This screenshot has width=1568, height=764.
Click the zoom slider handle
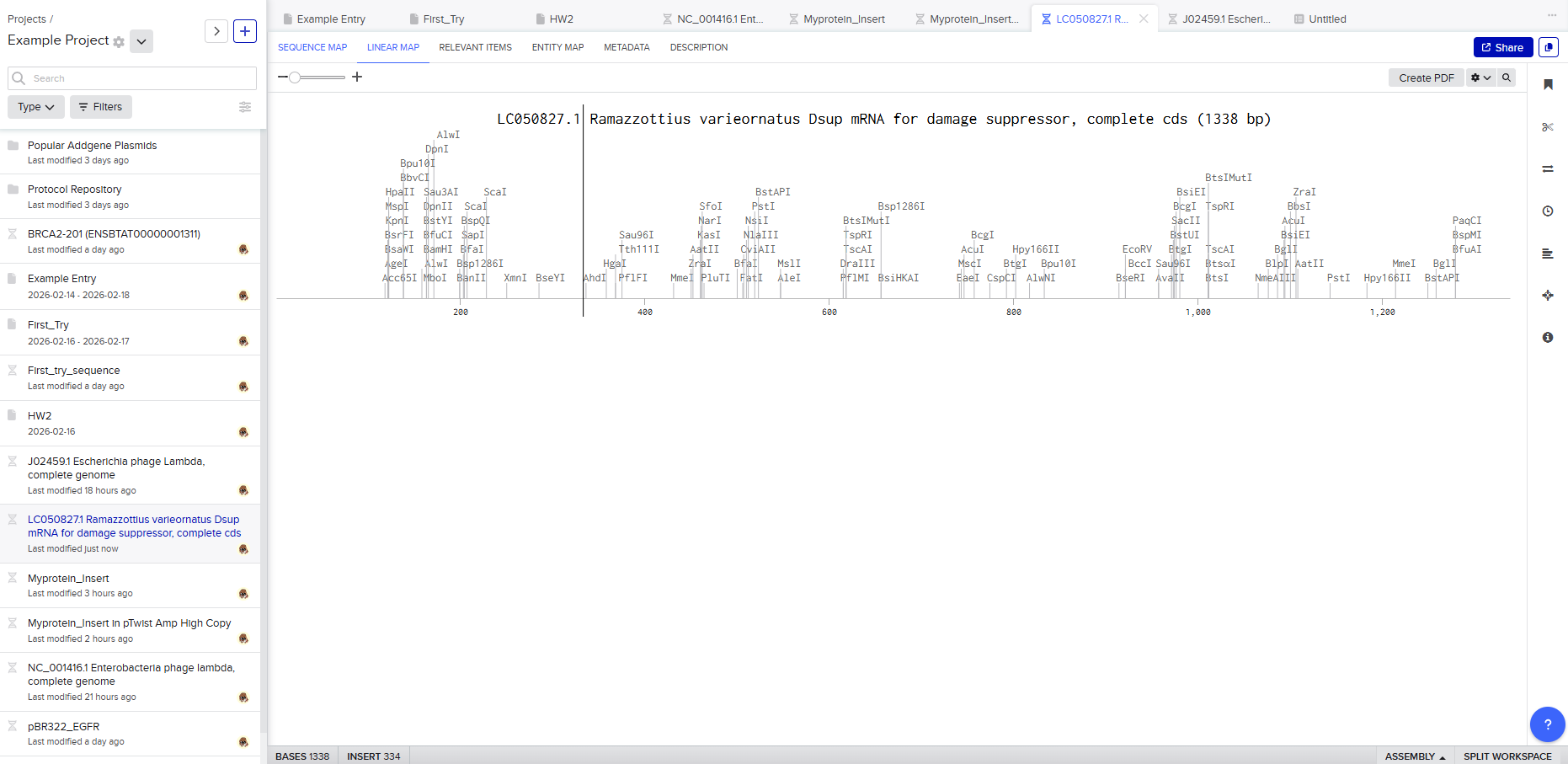coord(295,77)
